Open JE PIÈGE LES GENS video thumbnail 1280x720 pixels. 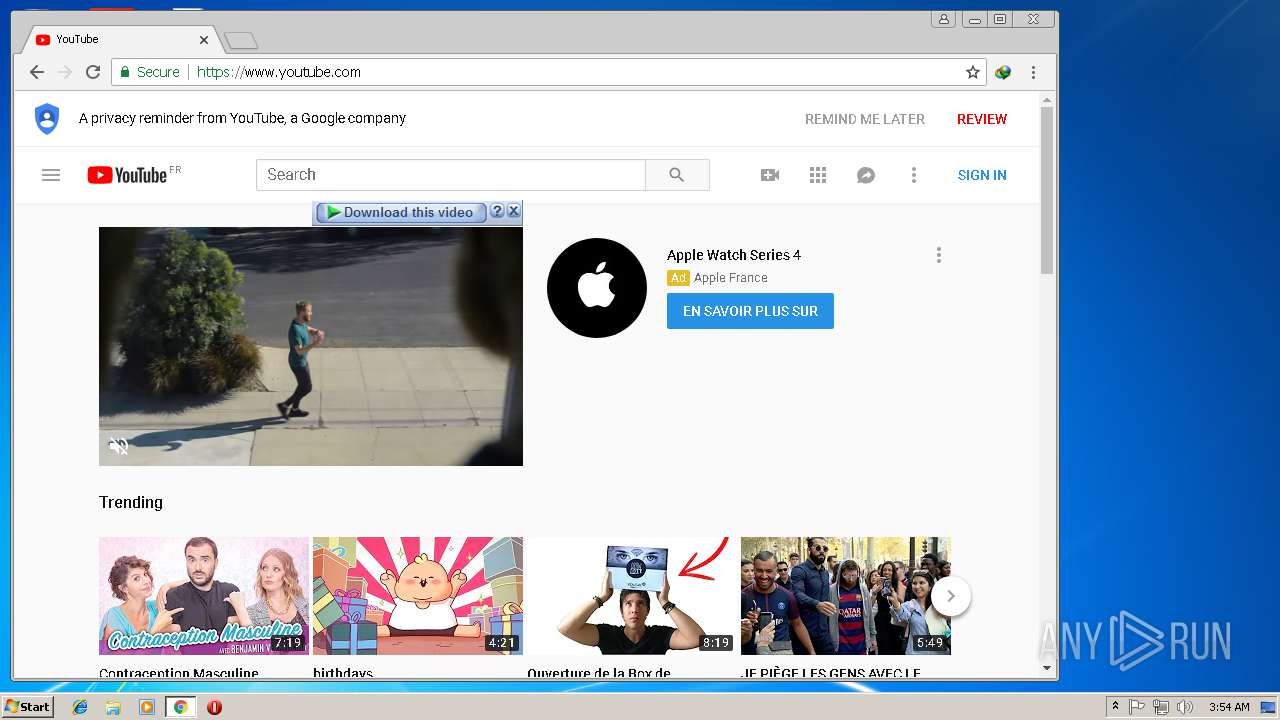click(x=846, y=596)
